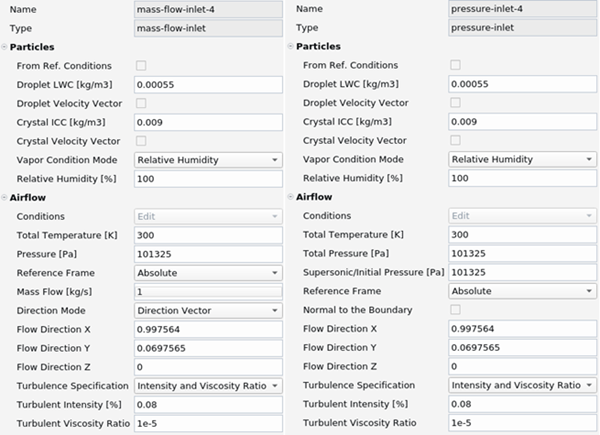Open Vapor Condition Mode dropdown in pressure-inlet panel
The height and width of the screenshot is (435, 600).
(x=522, y=159)
